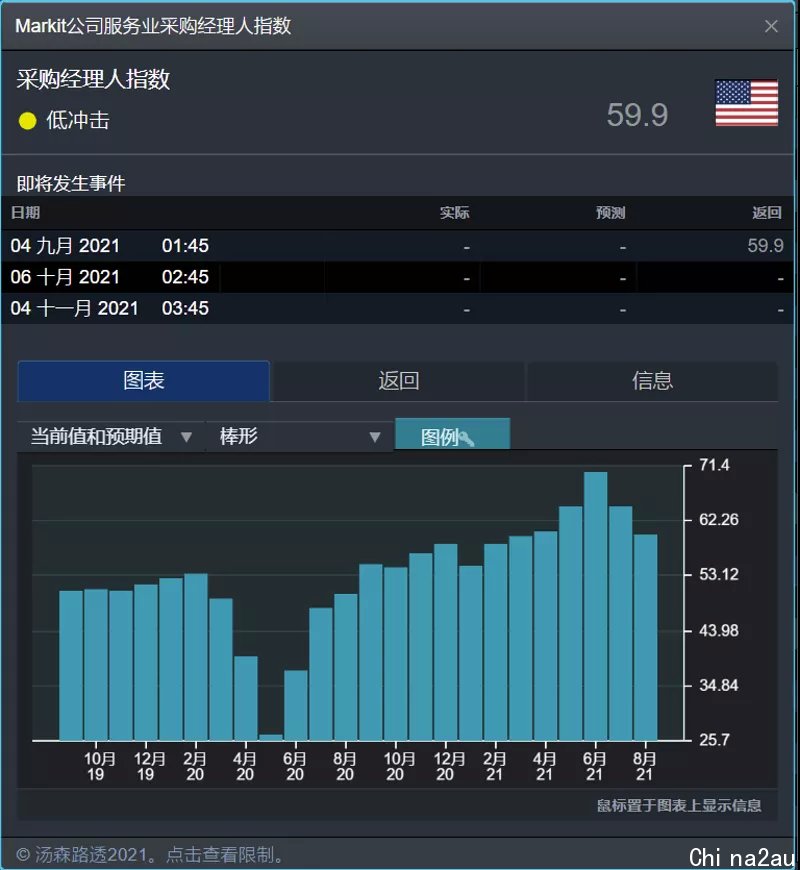Viewport: 800px width, 870px height.
Task: Click the 01:45 time entry
Action: point(185,246)
